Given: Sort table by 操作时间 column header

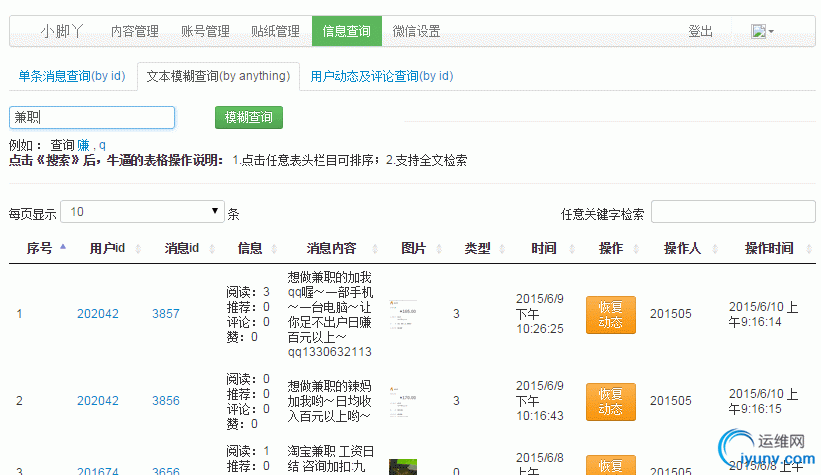Looking at the screenshot, I should 769,248.
